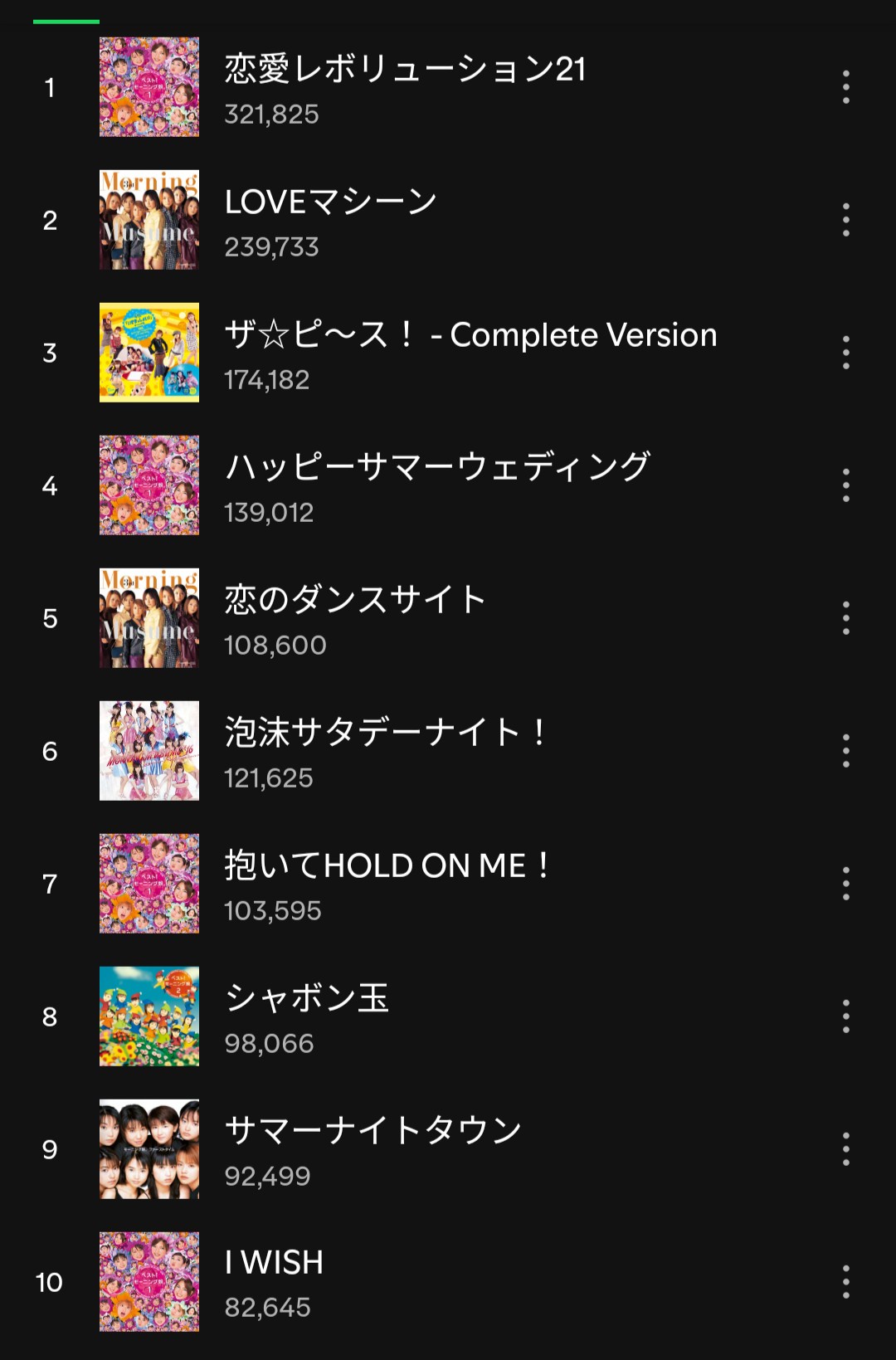This screenshot has width=896, height=1360.
Task: Open more options for 恋愛レボリューション21
Action: point(845,87)
